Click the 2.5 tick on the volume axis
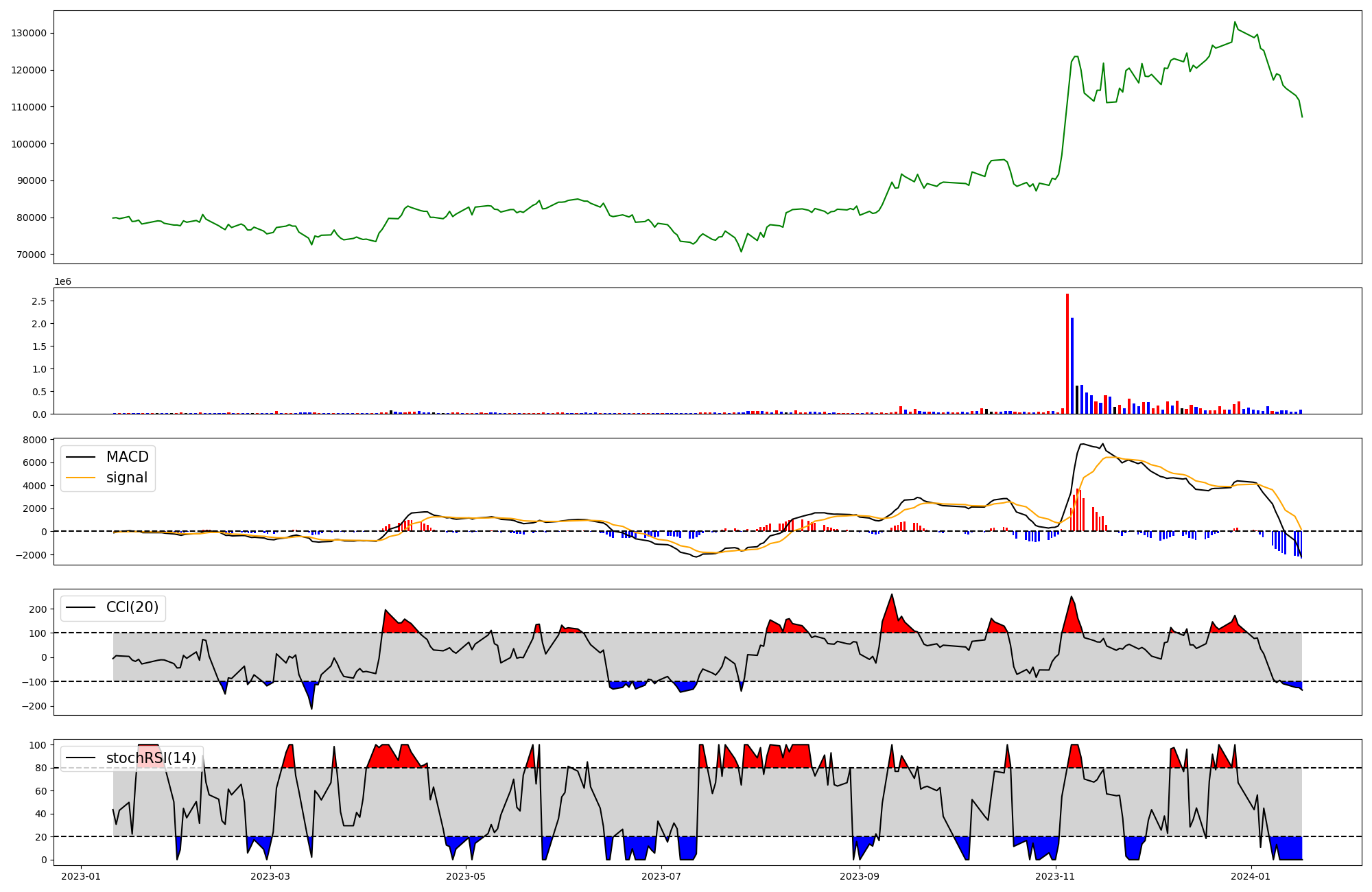 tap(38, 301)
